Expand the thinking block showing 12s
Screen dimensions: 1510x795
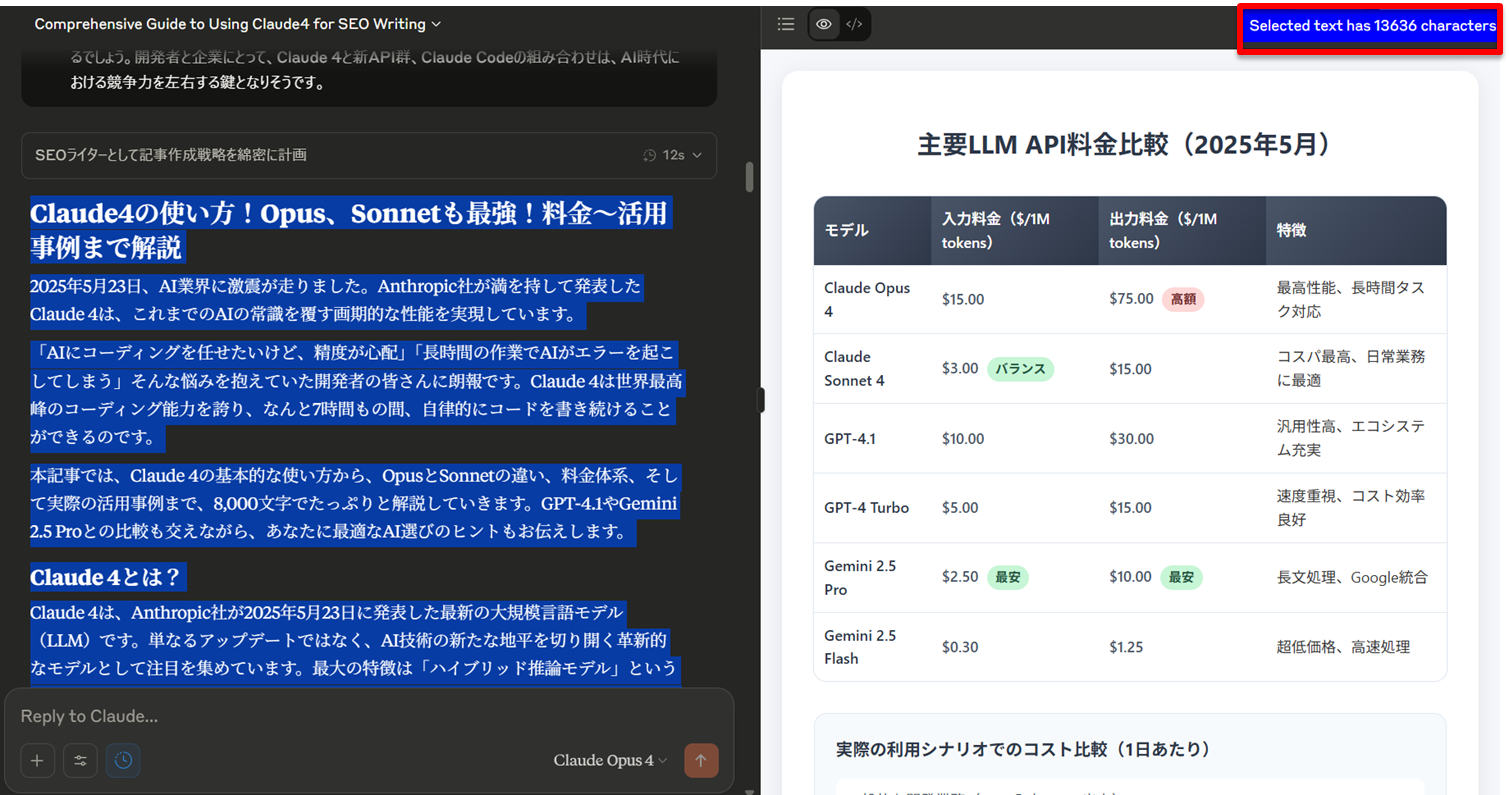[x=369, y=155]
